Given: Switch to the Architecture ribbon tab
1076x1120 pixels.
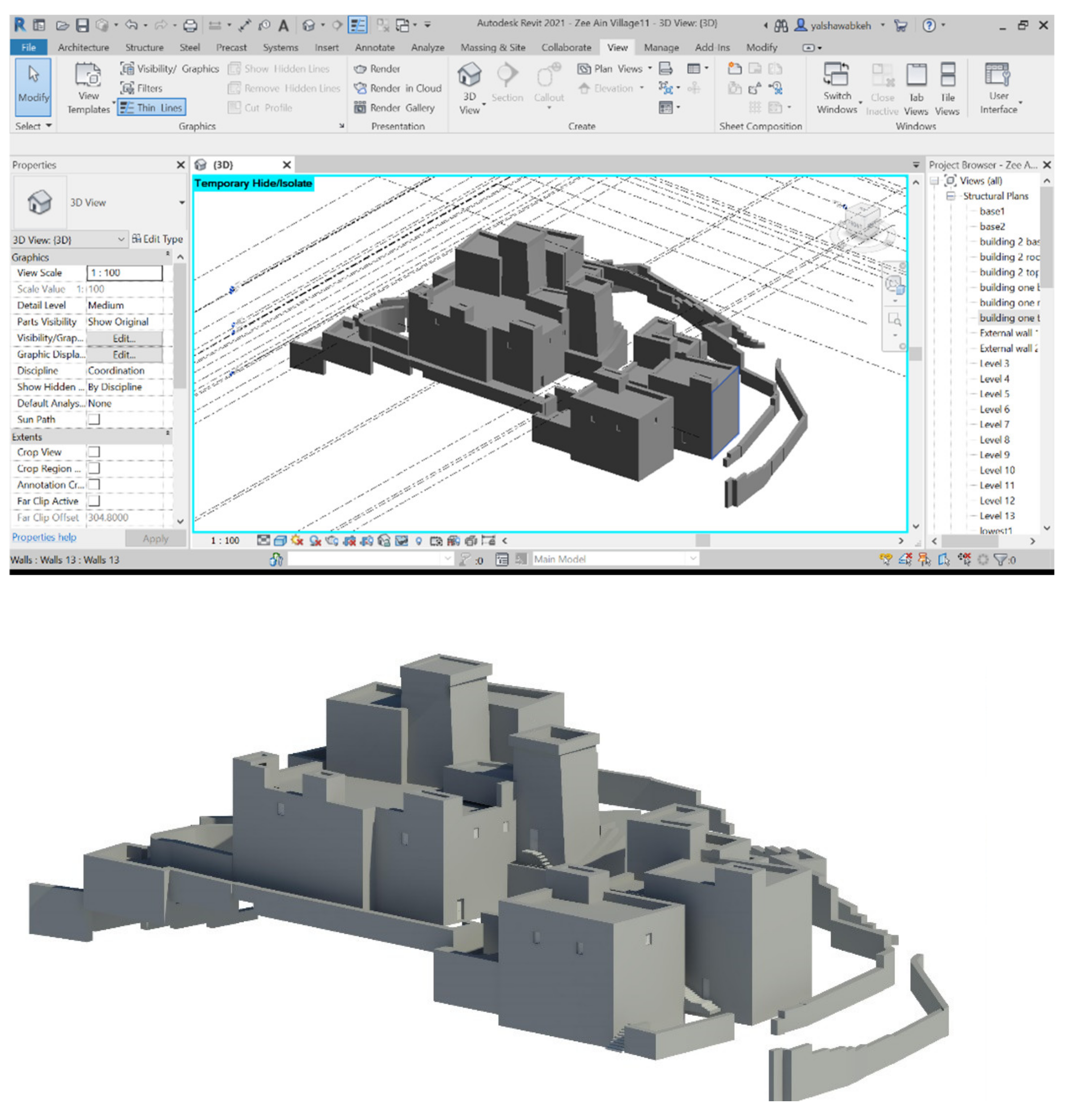Looking at the screenshot, I should 83,47.
